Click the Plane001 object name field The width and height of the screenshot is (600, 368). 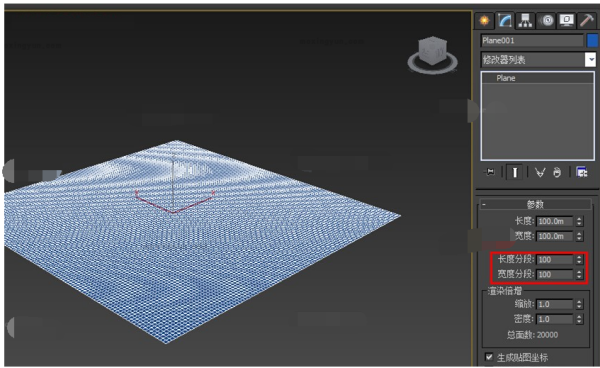pyautogui.click(x=532, y=41)
